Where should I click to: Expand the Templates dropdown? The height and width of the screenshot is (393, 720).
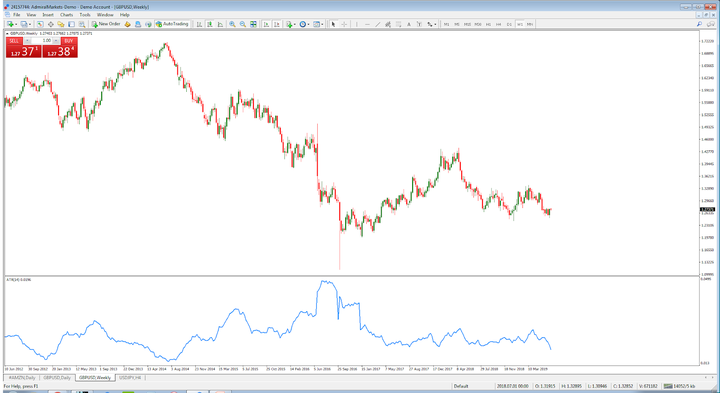(x=322, y=24)
